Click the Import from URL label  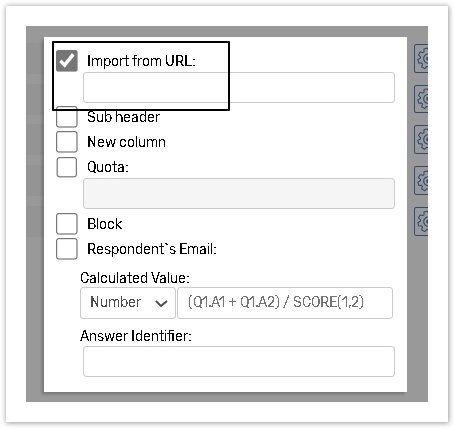[141, 61]
